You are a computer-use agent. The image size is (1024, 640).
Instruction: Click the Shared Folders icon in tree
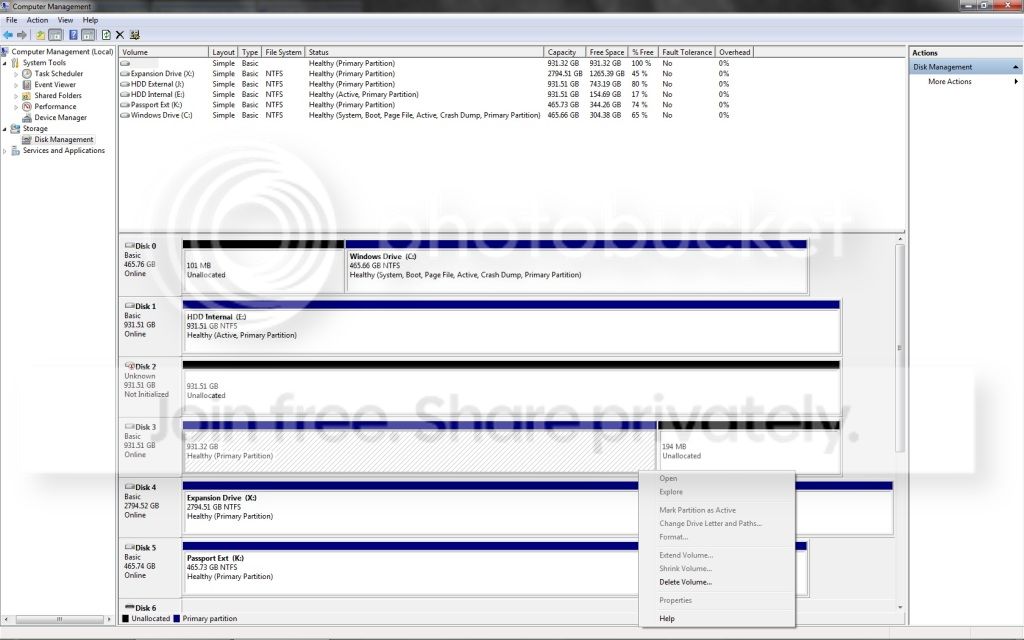click(27, 96)
